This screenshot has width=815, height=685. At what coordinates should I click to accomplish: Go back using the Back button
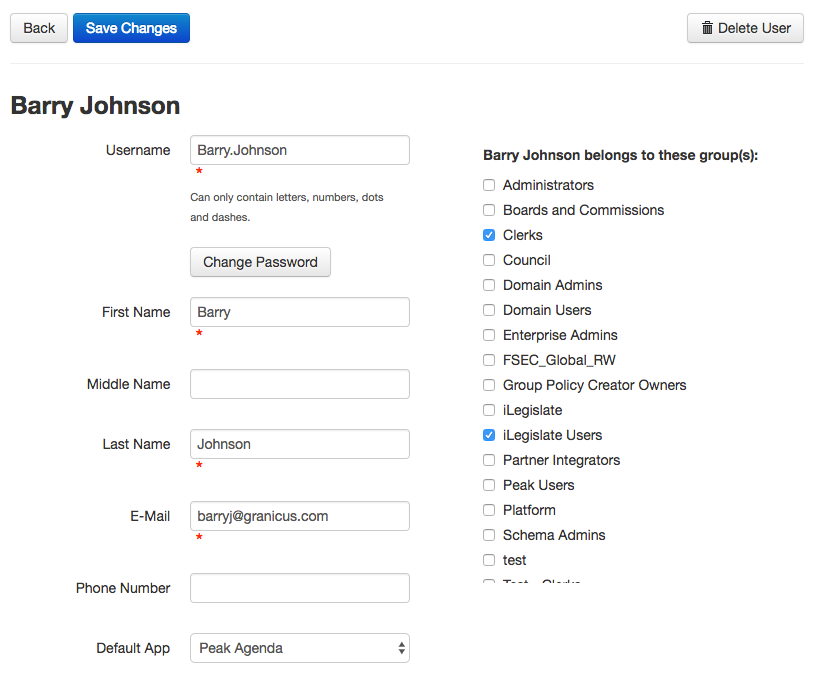[39, 28]
